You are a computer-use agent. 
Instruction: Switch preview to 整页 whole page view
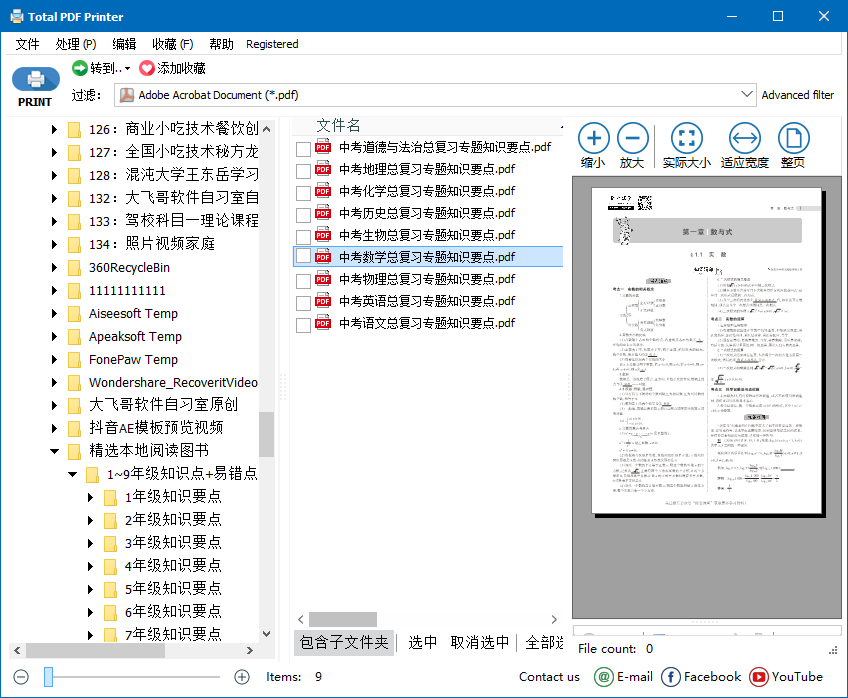[793, 138]
